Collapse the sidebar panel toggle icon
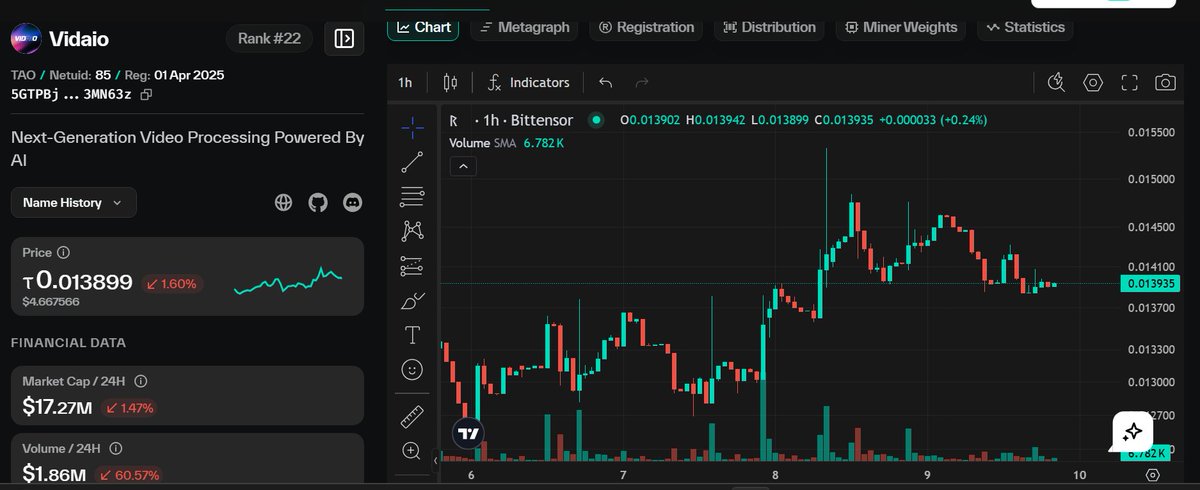 coord(344,39)
